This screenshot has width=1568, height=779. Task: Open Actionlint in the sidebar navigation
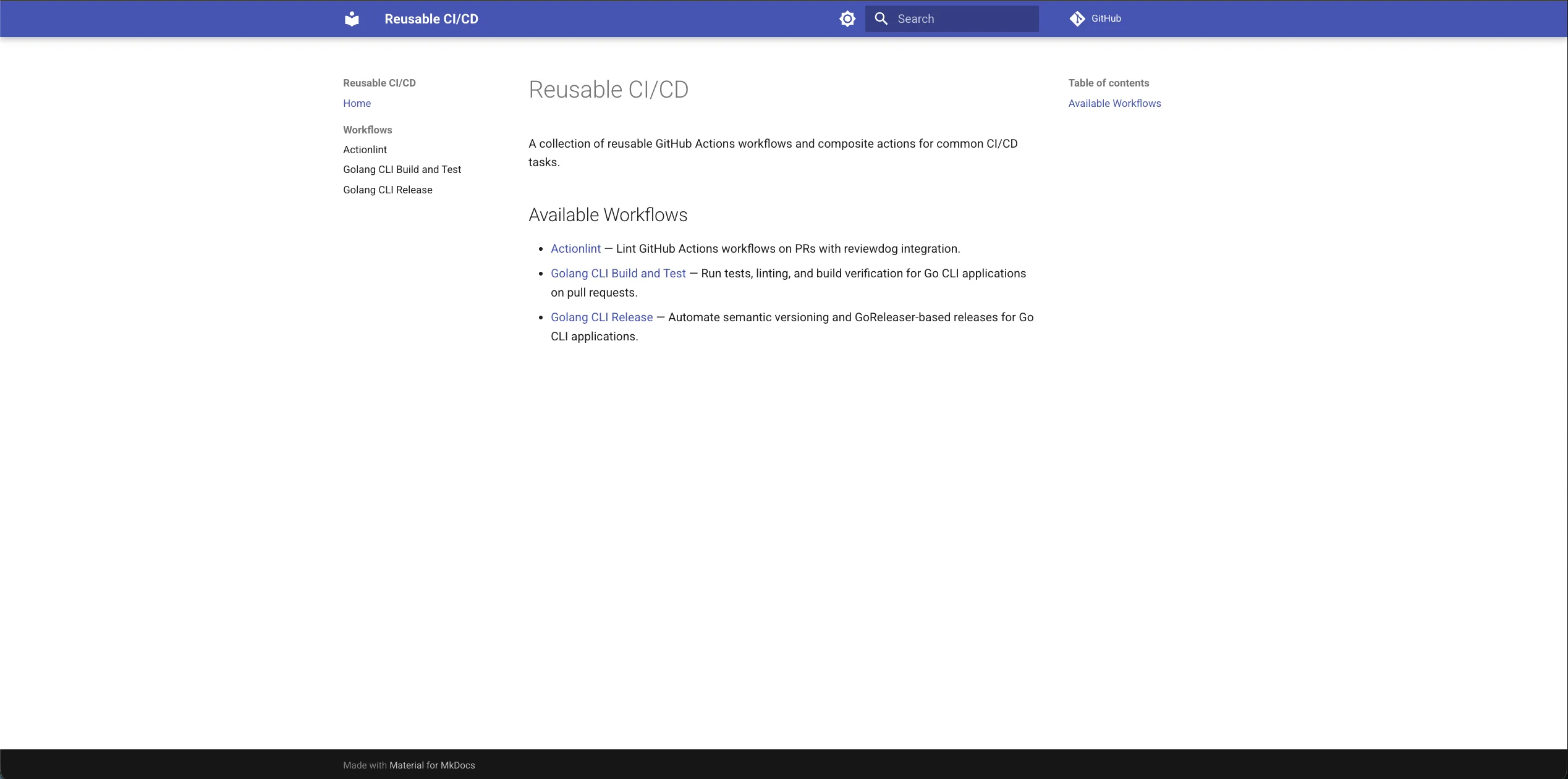[365, 149]
